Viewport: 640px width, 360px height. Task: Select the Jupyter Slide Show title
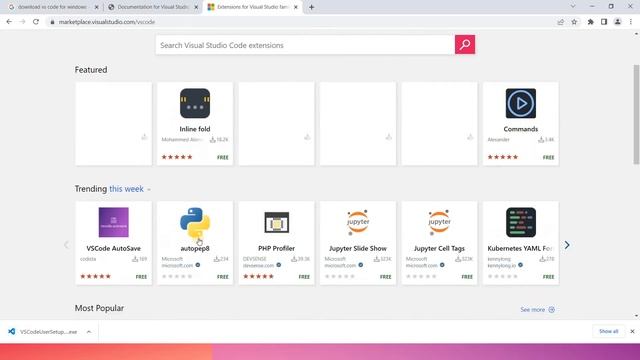pyautogui.click(x=358, y=248)
